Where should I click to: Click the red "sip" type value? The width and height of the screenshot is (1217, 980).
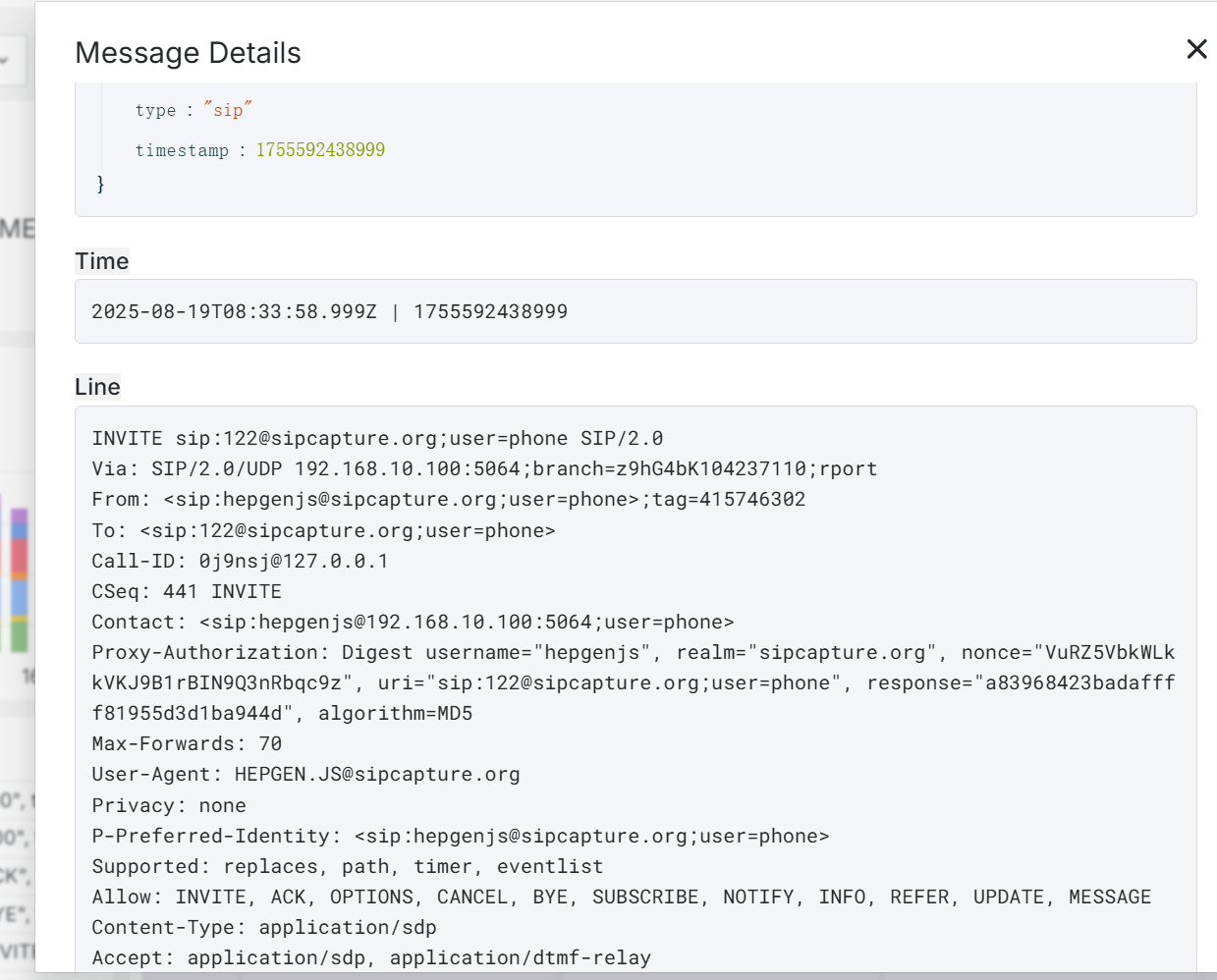point(228,110)
